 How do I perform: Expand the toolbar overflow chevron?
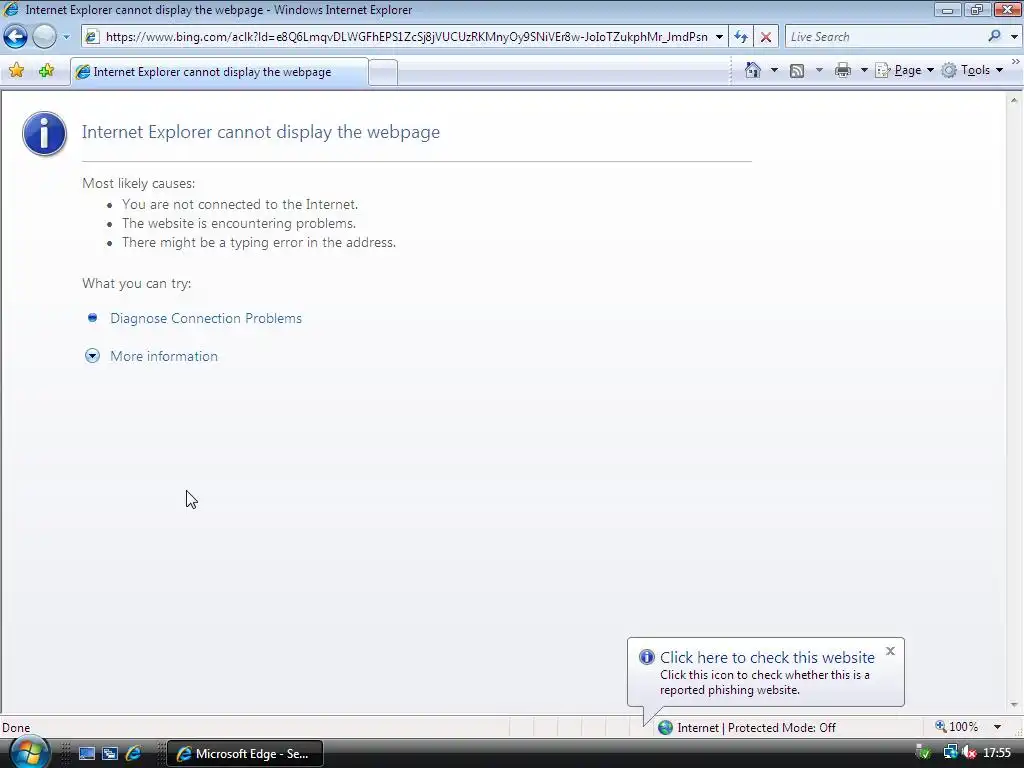click(x=1016, y=61)
